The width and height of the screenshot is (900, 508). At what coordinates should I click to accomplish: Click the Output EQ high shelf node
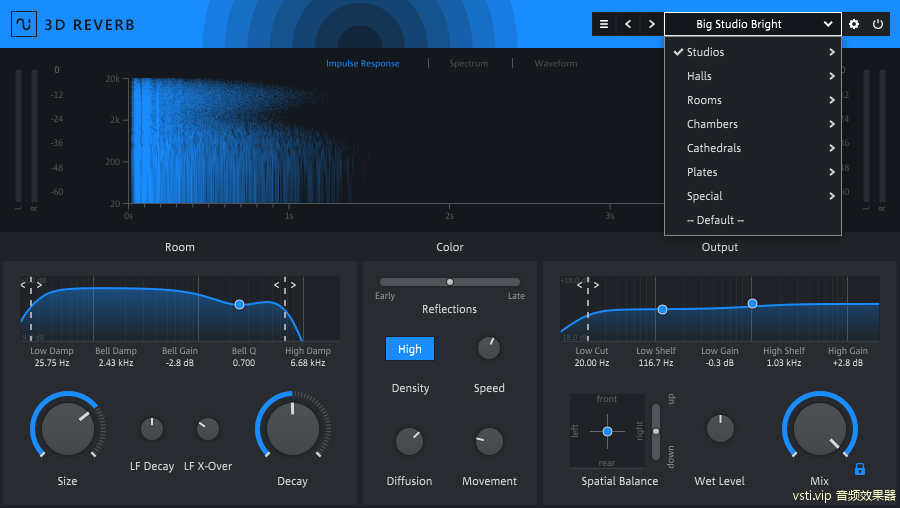pos(752,303)
